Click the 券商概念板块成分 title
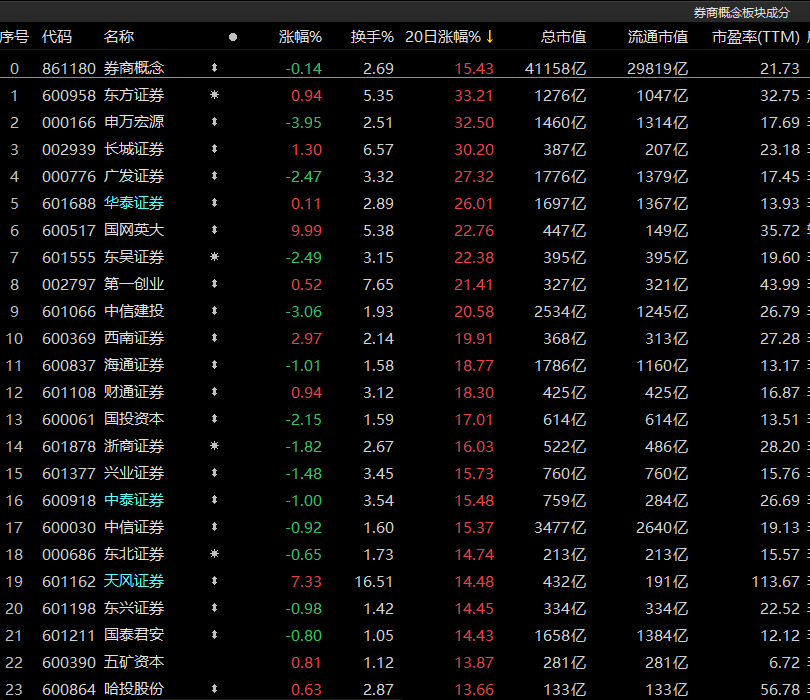Screen dimensions: 810x700 [x=741, y=12]
